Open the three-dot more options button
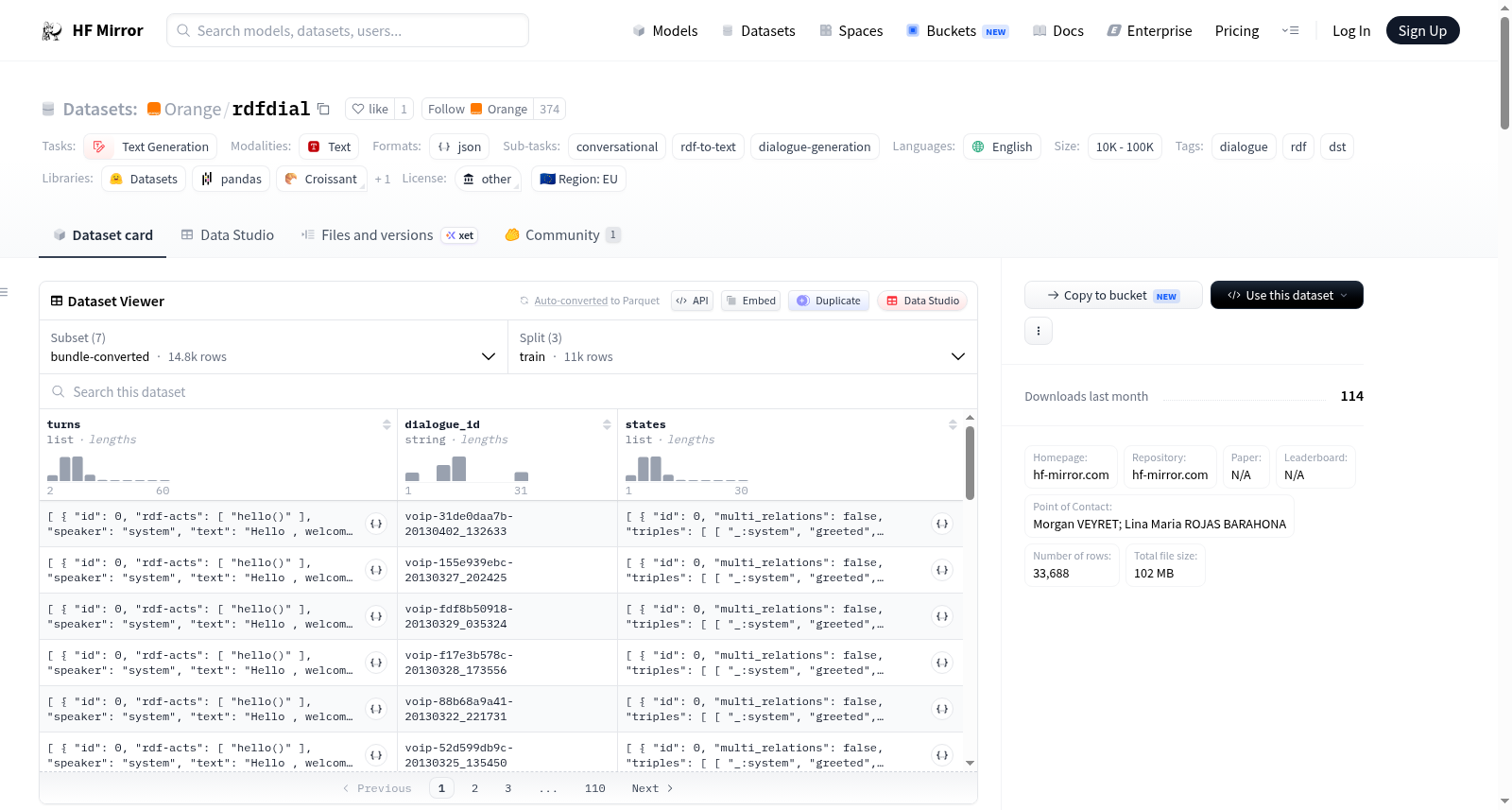 pyautogui.click(x=1039, y=331)
